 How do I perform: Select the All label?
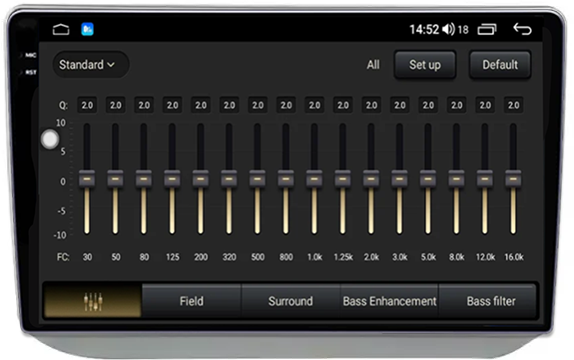tap(373, 65)
